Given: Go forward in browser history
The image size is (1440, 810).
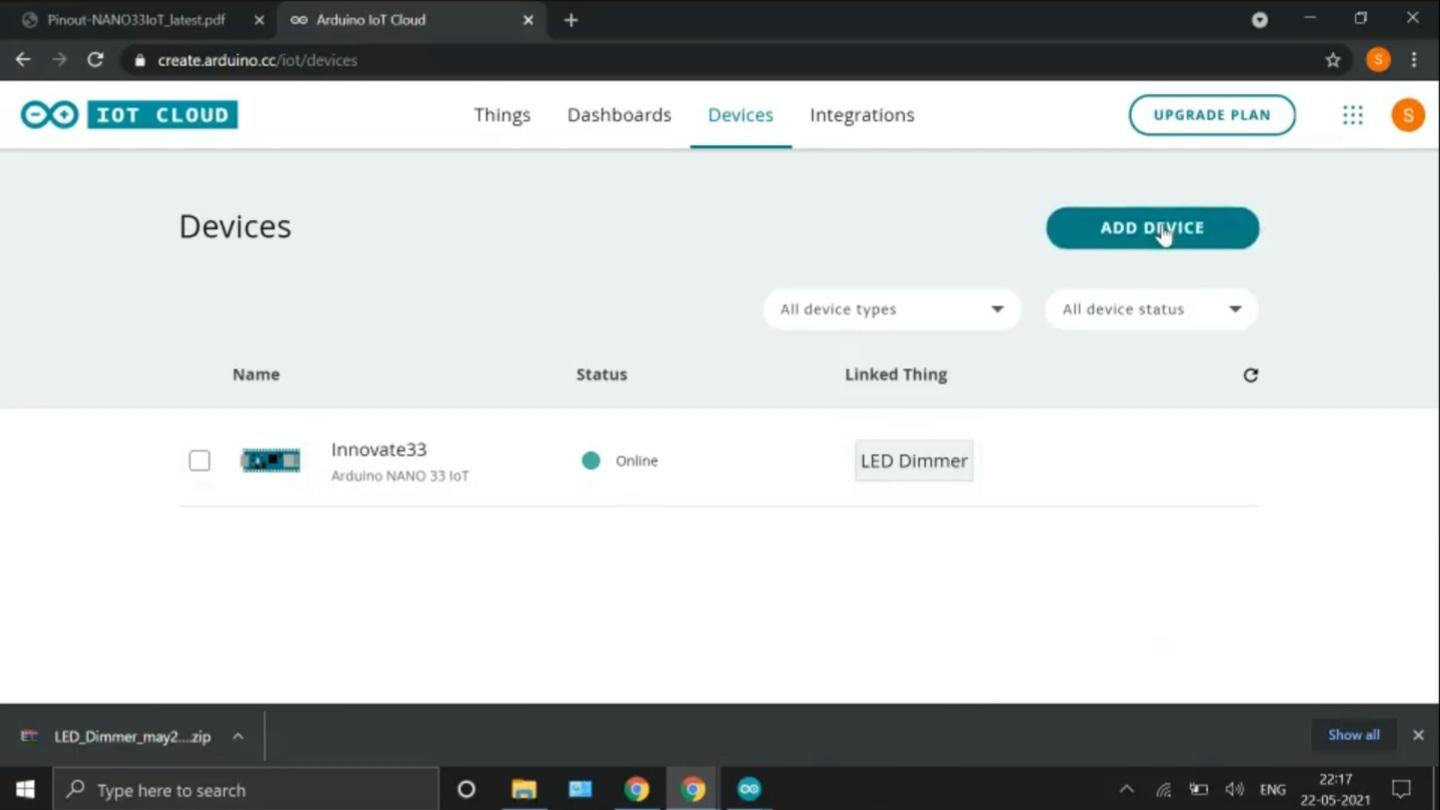Looking at the screenshot, I should click(x=59, y=60).
